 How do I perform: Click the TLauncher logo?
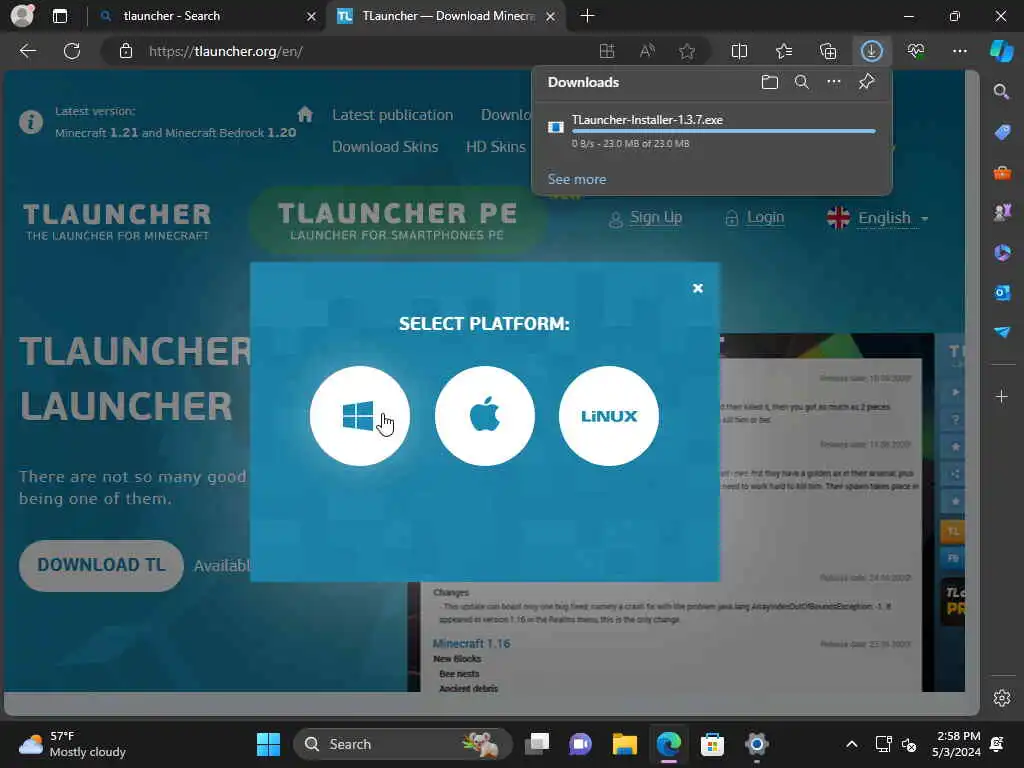pos(118,221)
